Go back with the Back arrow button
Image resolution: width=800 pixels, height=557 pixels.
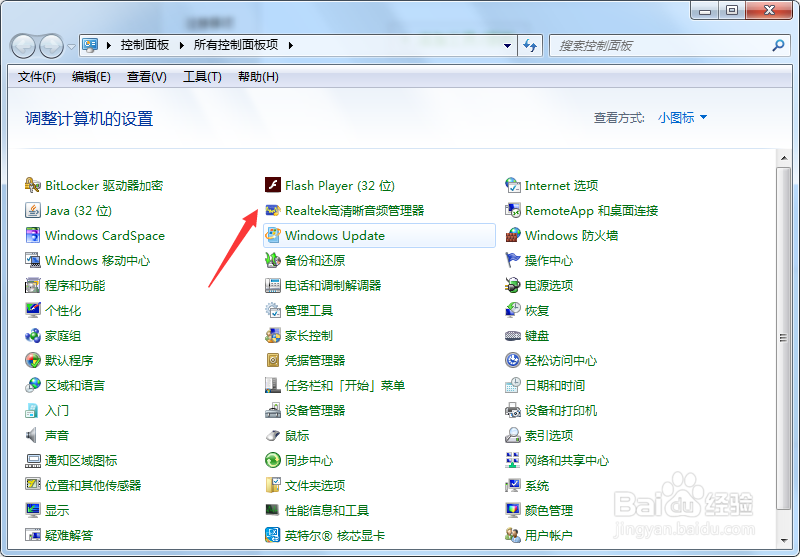point(23,46)
